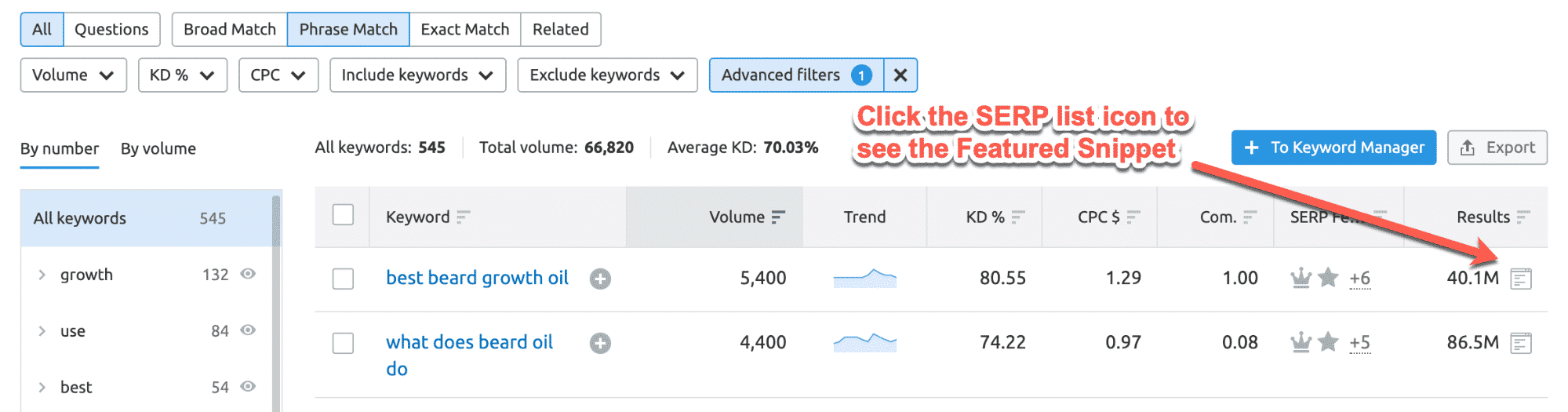Check the best beard growth oil row checkbox

click(x=343, y=279)
